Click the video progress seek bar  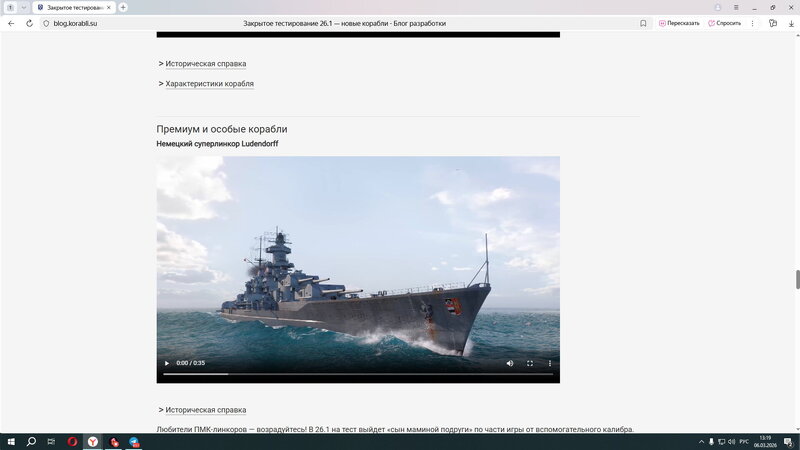tap(358, 374)
